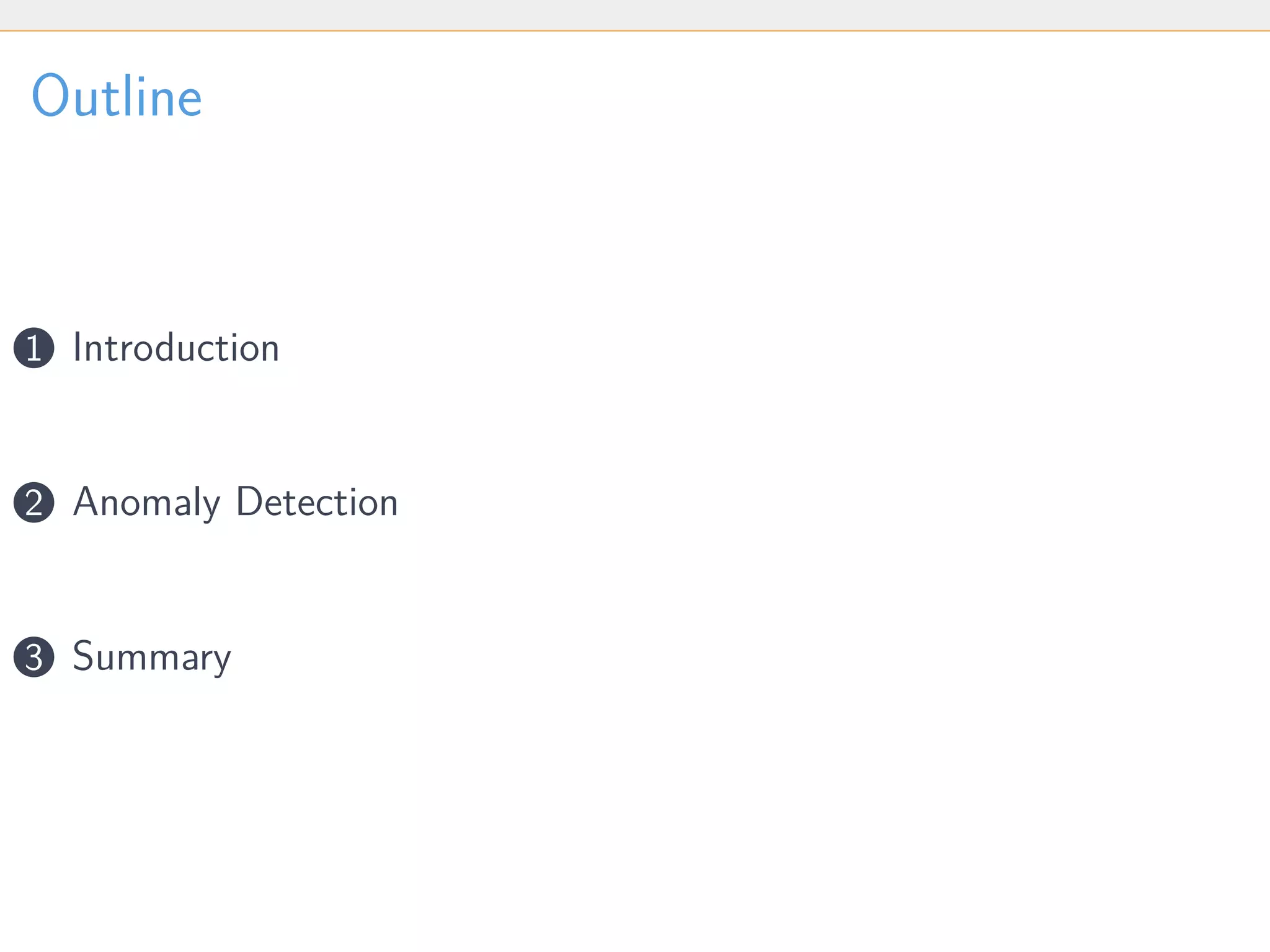Open the Introduction section link
1270x952 pixels.
point(176,347)
